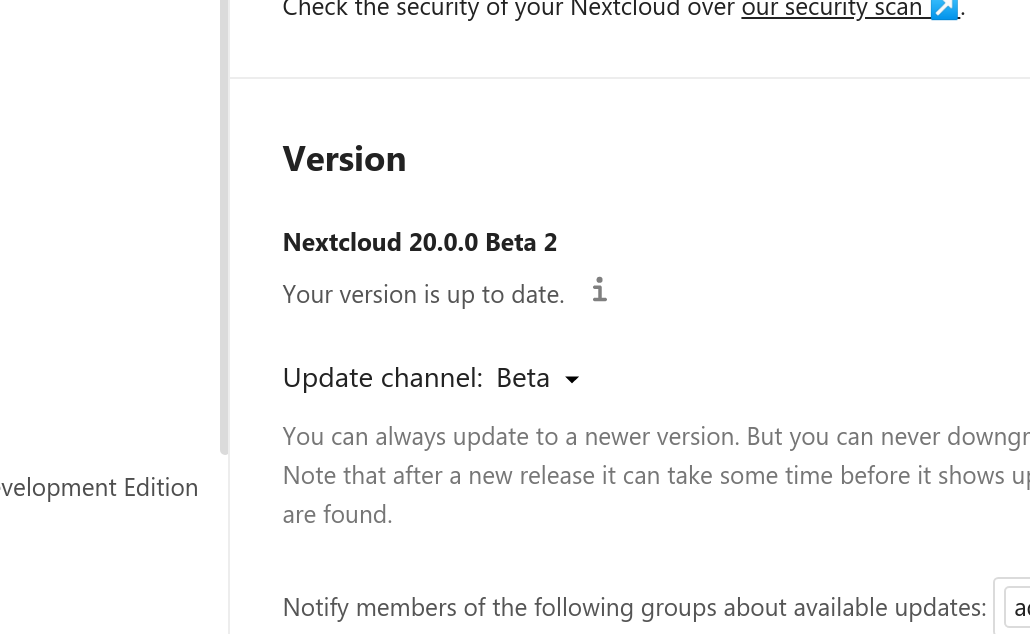Click the divider line above Version section
Viewport: 1030px width, 634px height.
tap(629, 78)
